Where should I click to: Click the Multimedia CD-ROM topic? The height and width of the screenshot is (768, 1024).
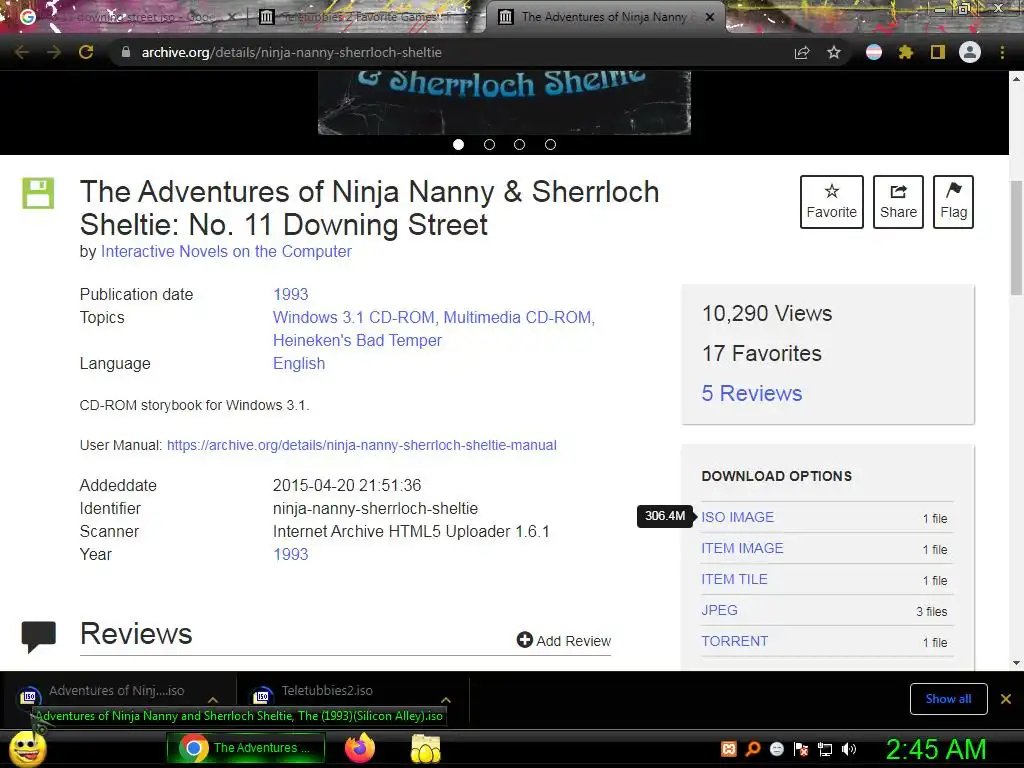[518, 317]
